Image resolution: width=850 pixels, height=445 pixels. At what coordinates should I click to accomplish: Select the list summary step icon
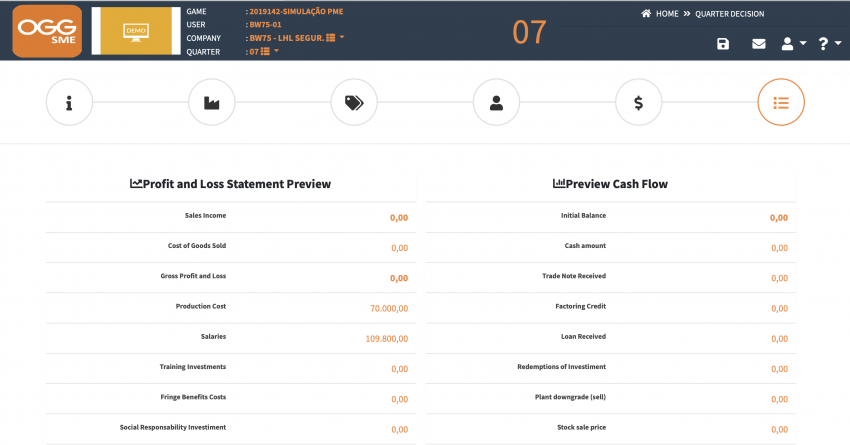781,102
